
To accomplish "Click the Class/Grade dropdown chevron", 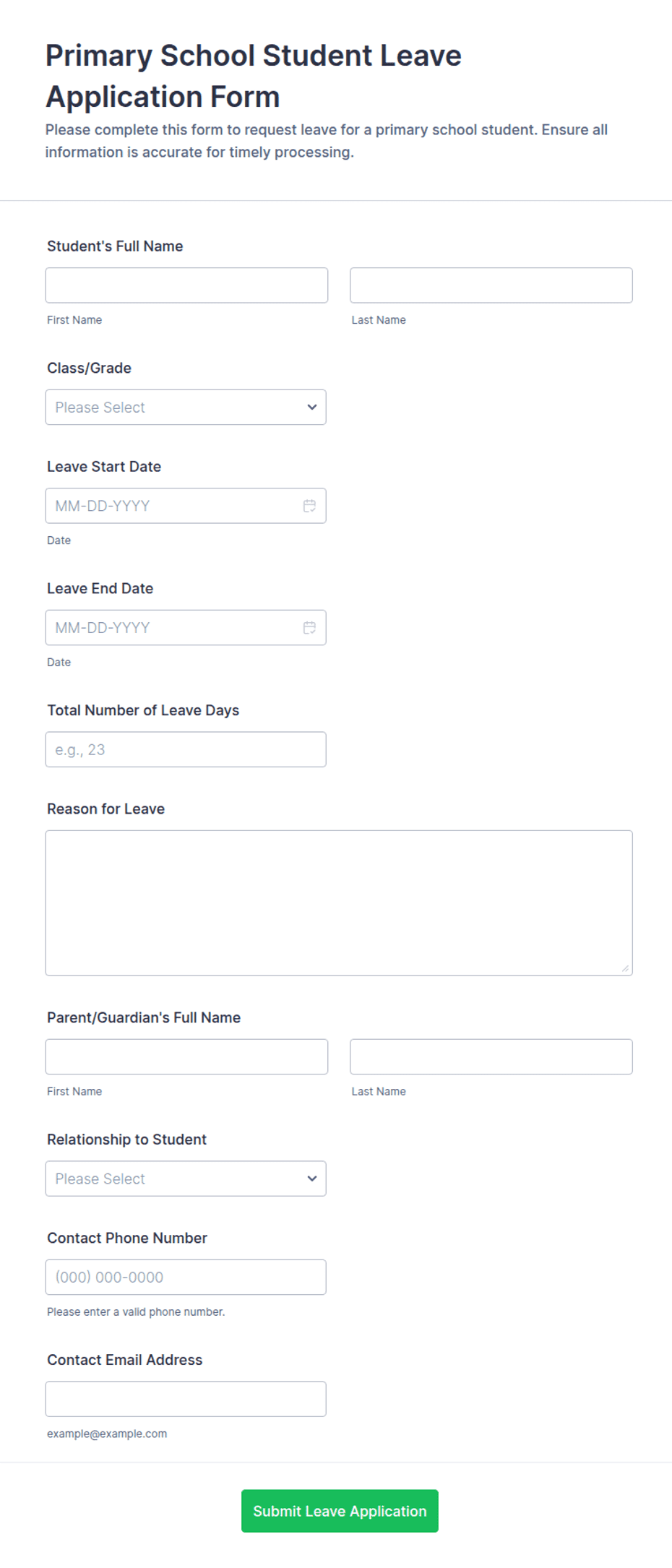I will pos(312,407).
